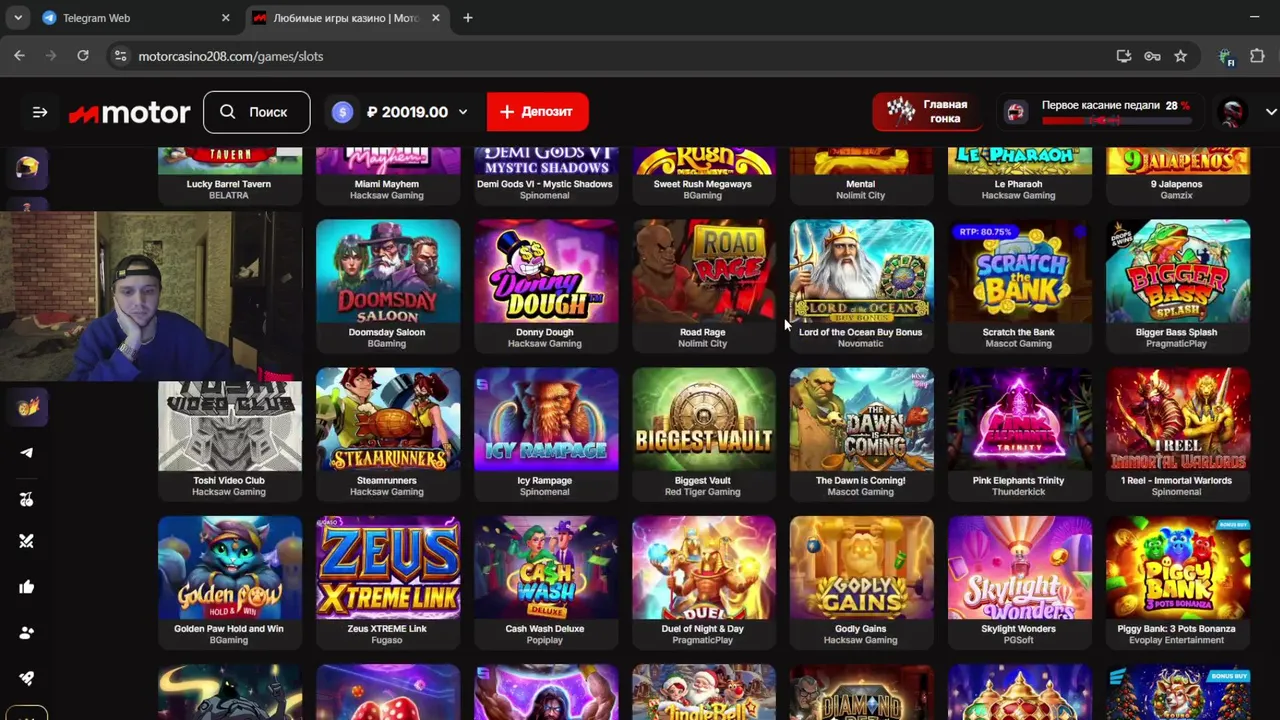Open the Skylight Wonders game thumbnail
The image size is (1280, 720).
[1020, 568]
